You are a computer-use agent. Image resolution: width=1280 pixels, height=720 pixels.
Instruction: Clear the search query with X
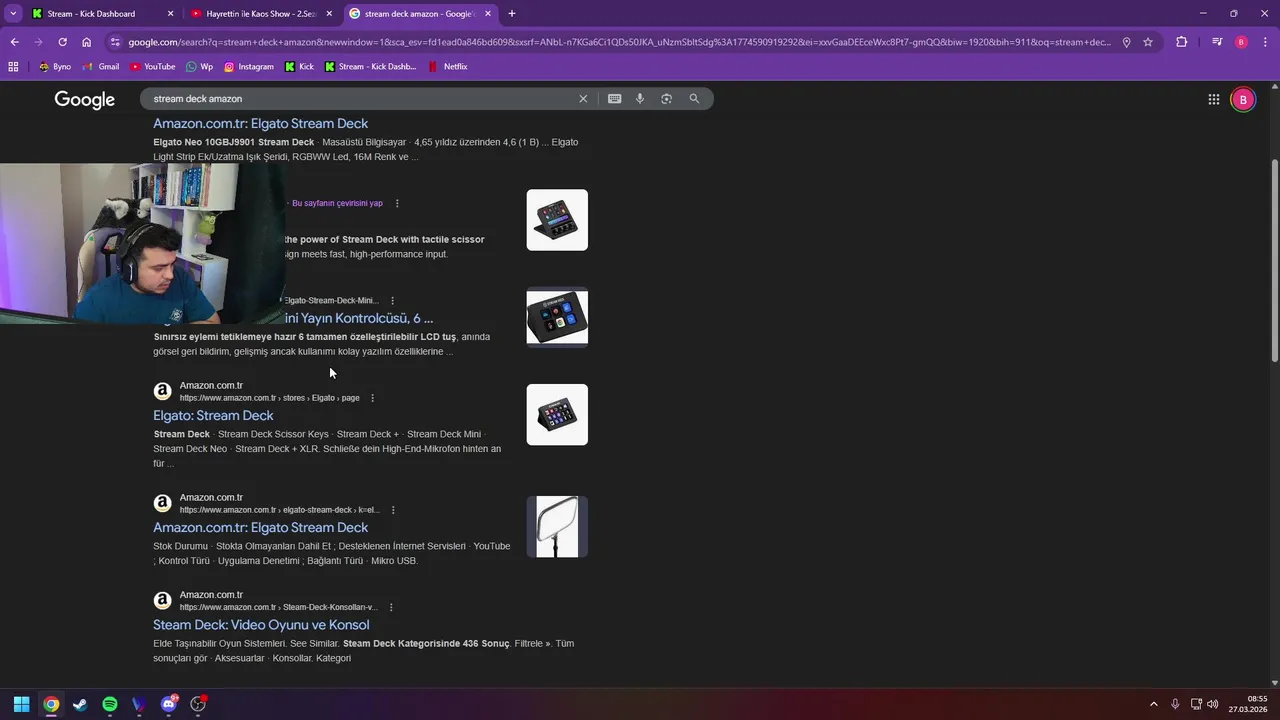click(x=583, y=99)
